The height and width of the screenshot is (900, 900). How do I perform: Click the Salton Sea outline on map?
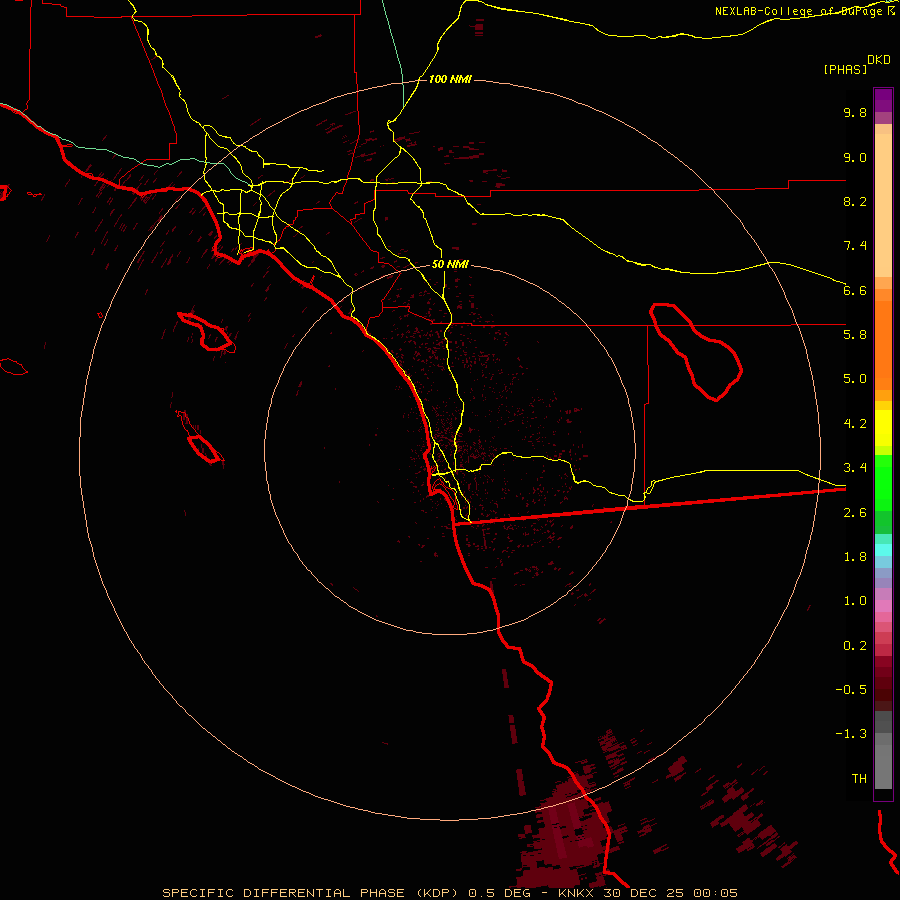pos(696,351)
